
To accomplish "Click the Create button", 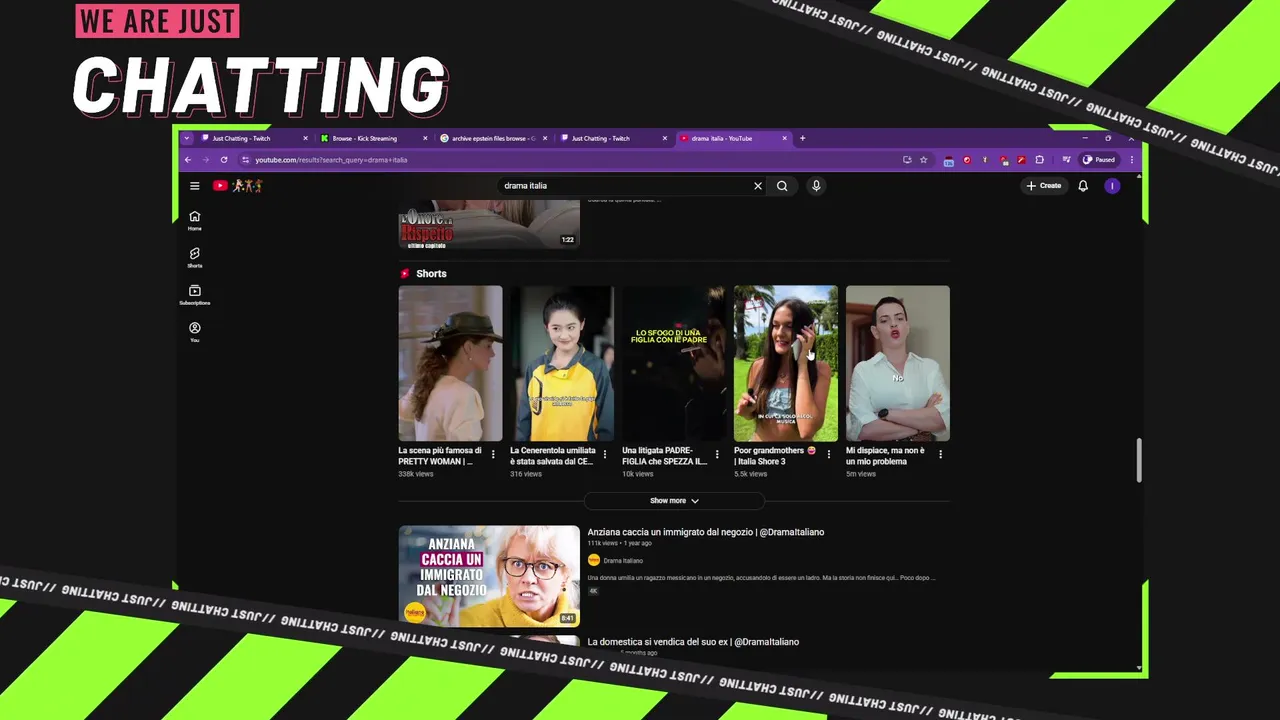I will click(1044, 186).
